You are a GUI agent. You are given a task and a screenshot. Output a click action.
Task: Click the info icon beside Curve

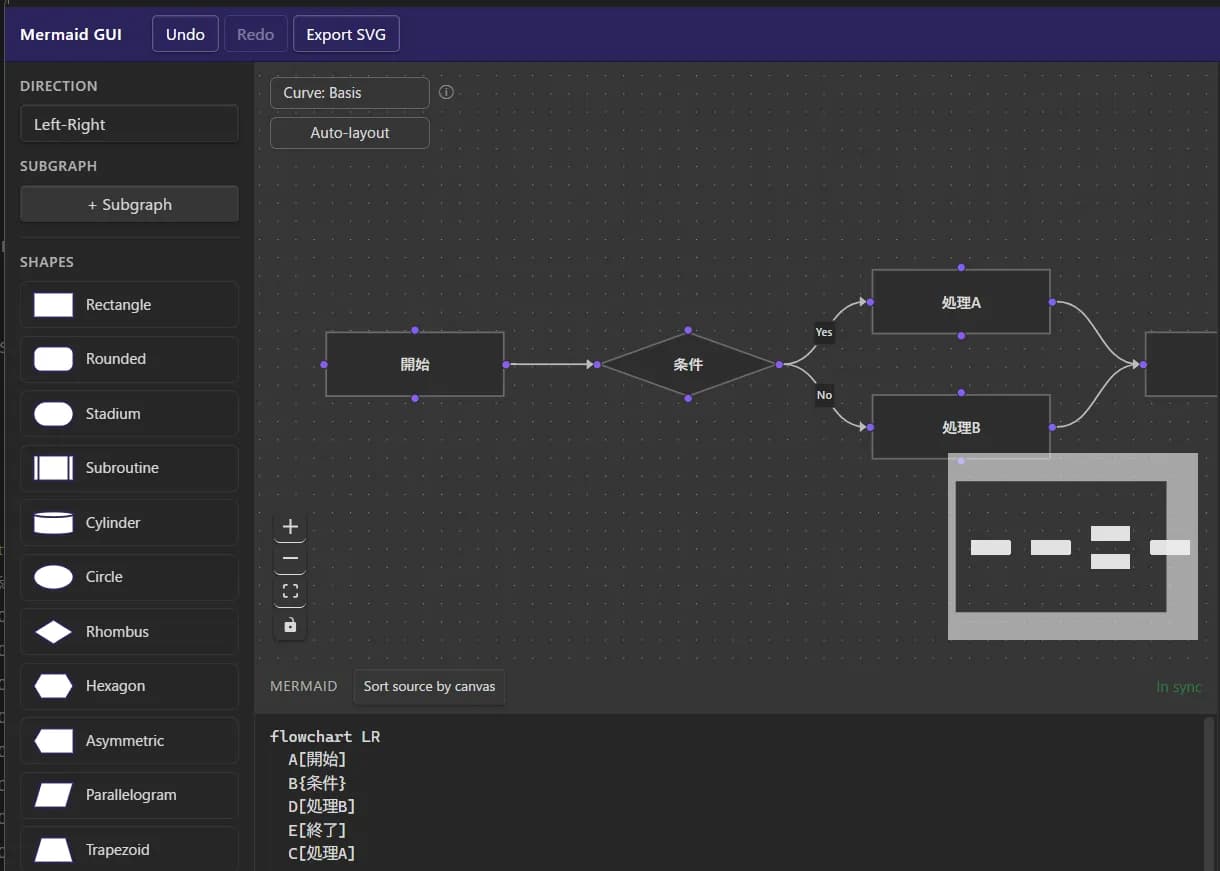click(447, 92)
